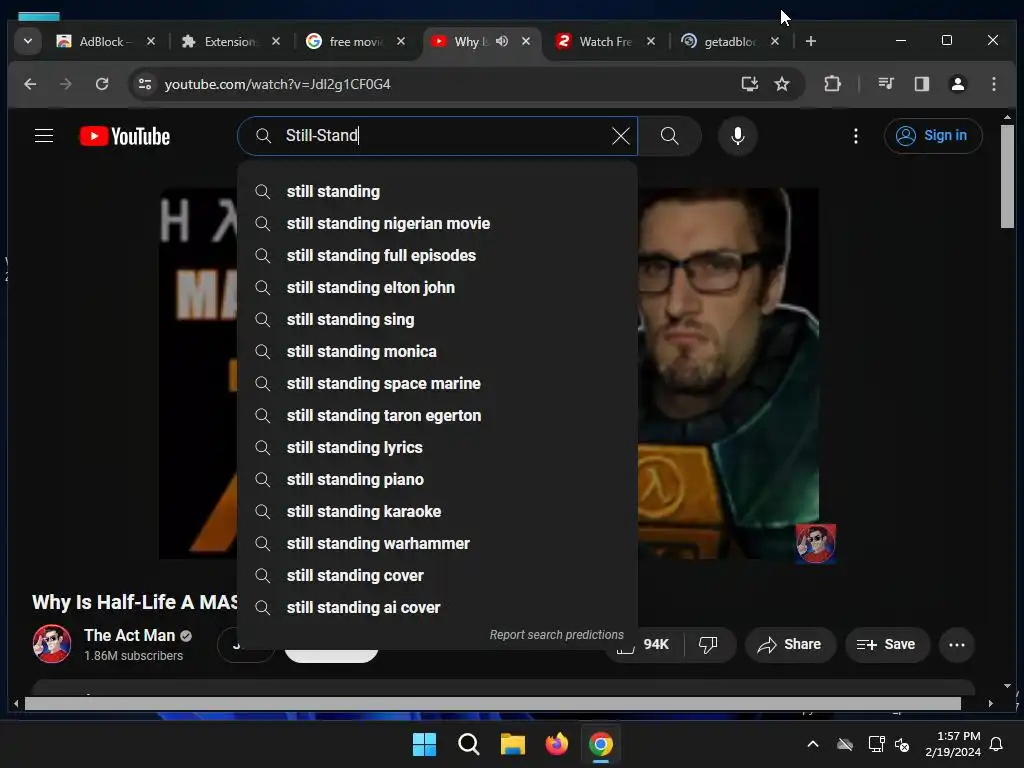Click the address bar URL
Screen dimensions: 1024x768
278,84
